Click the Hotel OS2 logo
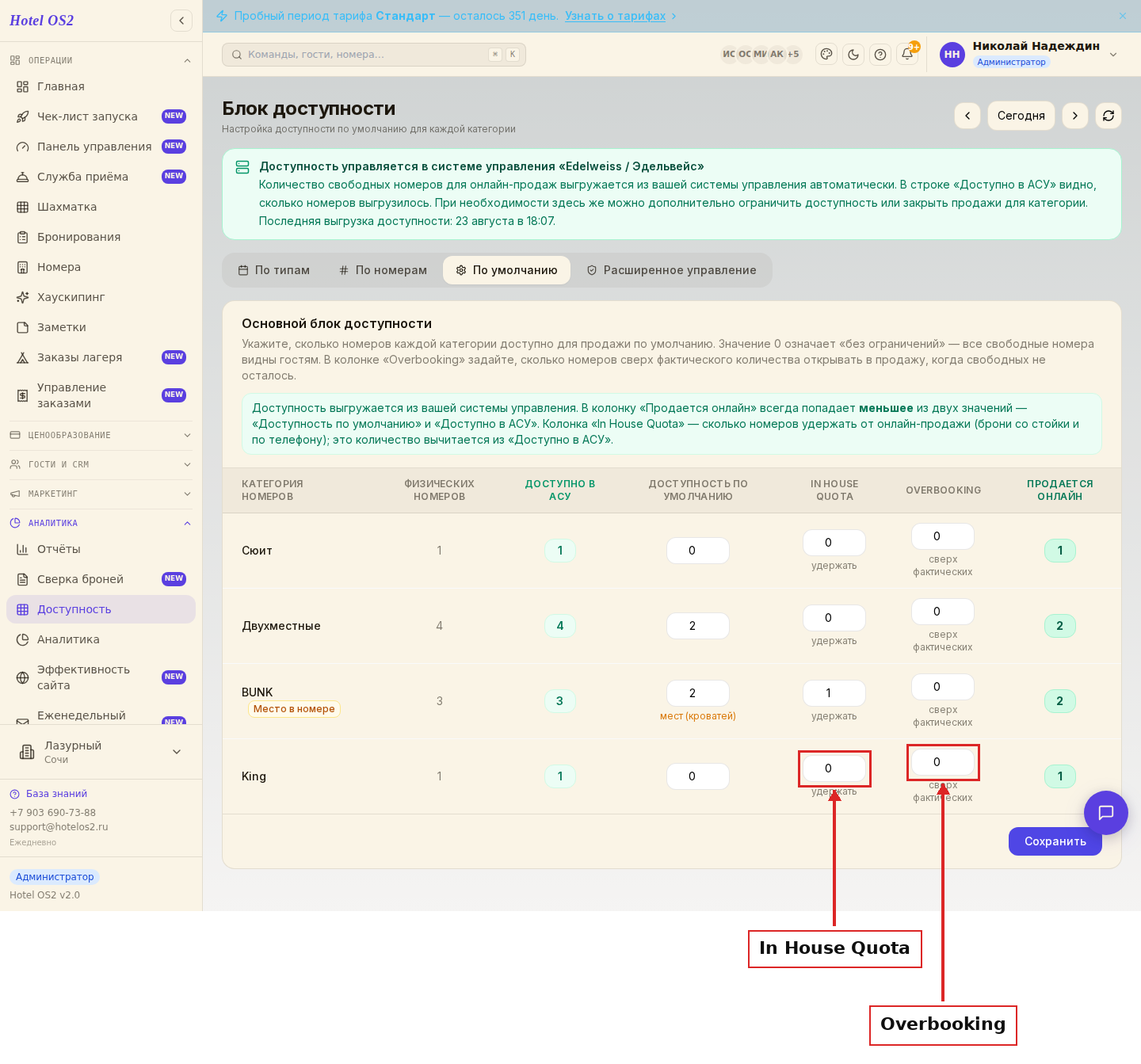The height and width of the screenshot is (1064, 1141). pyautogui.click(x=41, y=21)
